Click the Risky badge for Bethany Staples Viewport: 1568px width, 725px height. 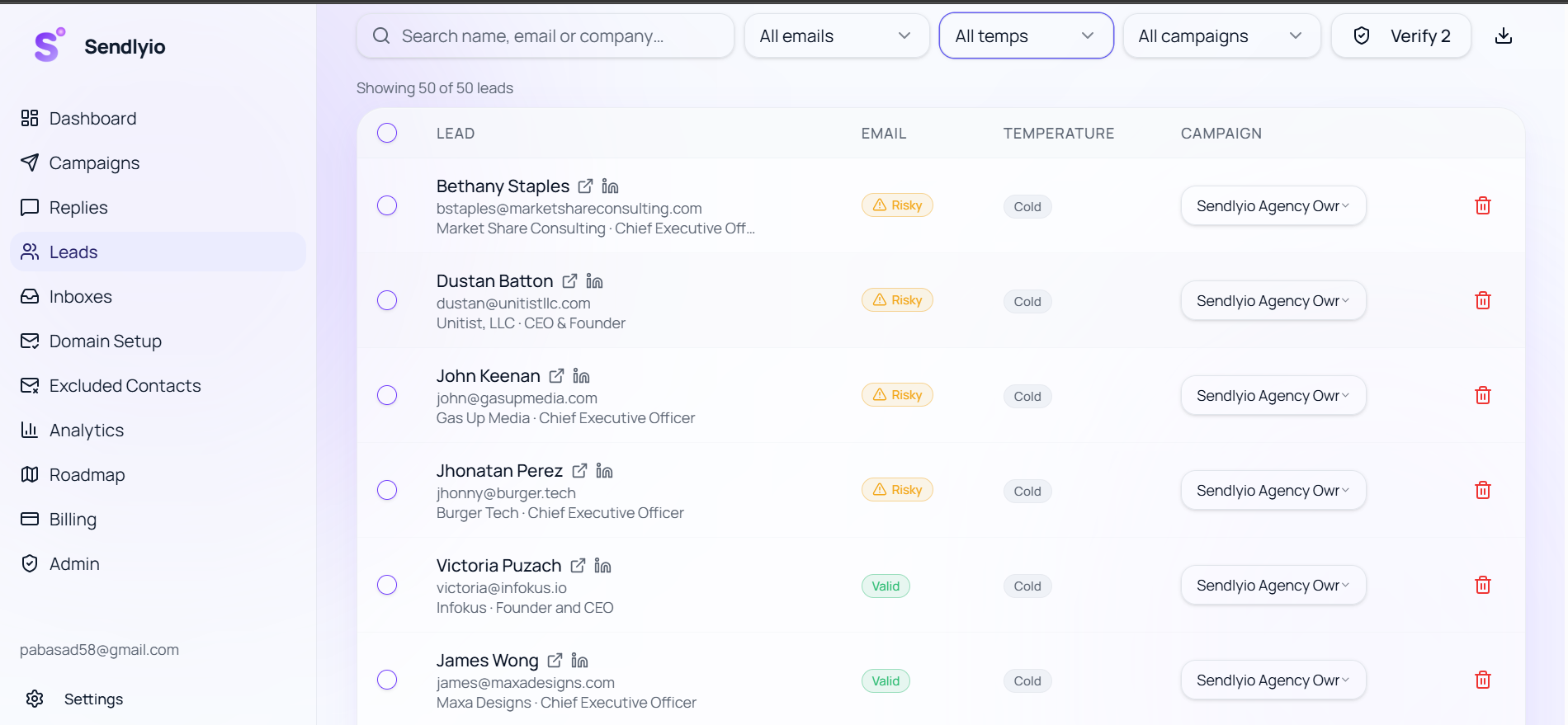tap(897, 205)
